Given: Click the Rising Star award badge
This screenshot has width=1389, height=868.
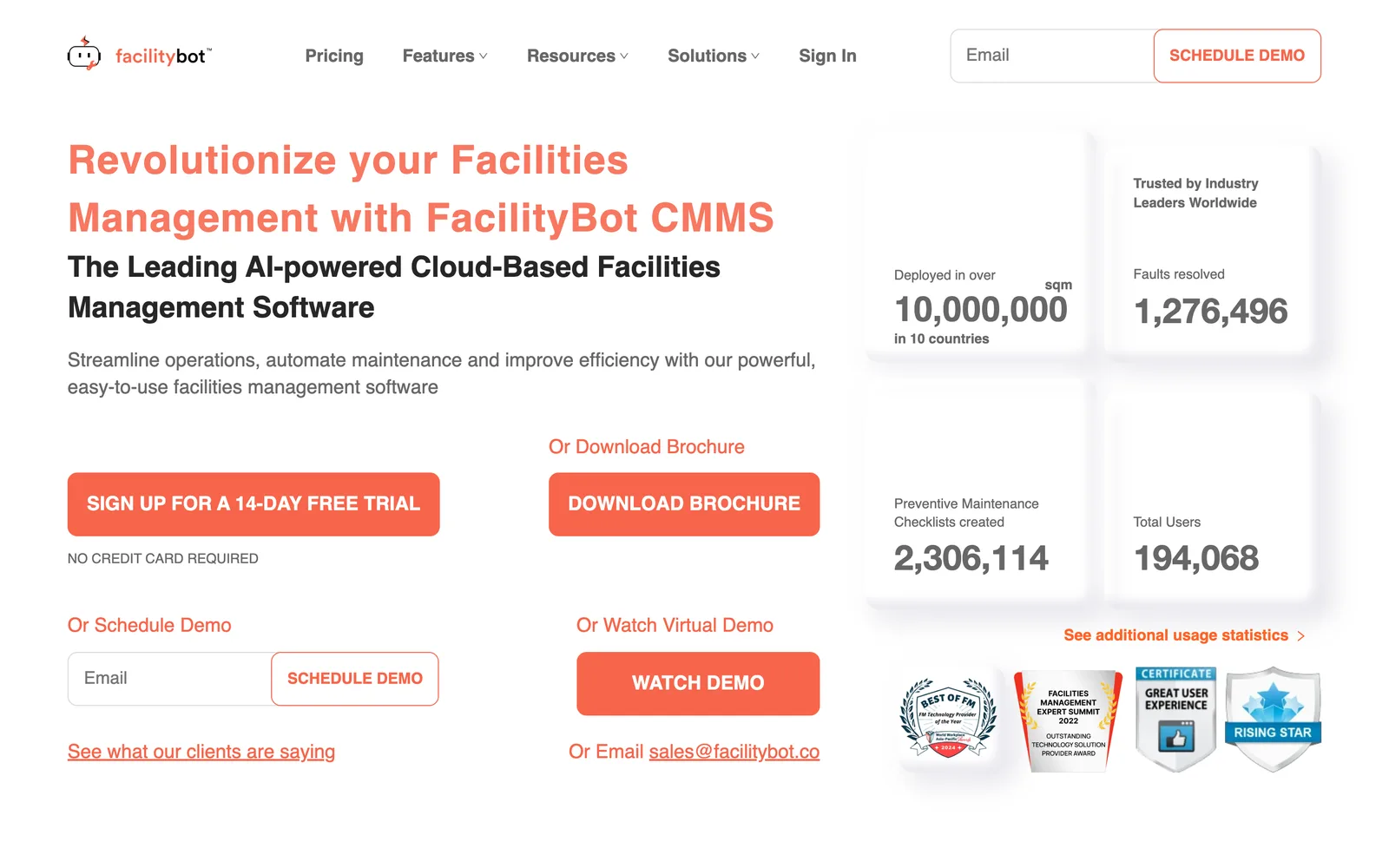Looking at the screenshot, I should pyautogui.click(x=1273, y=719).
